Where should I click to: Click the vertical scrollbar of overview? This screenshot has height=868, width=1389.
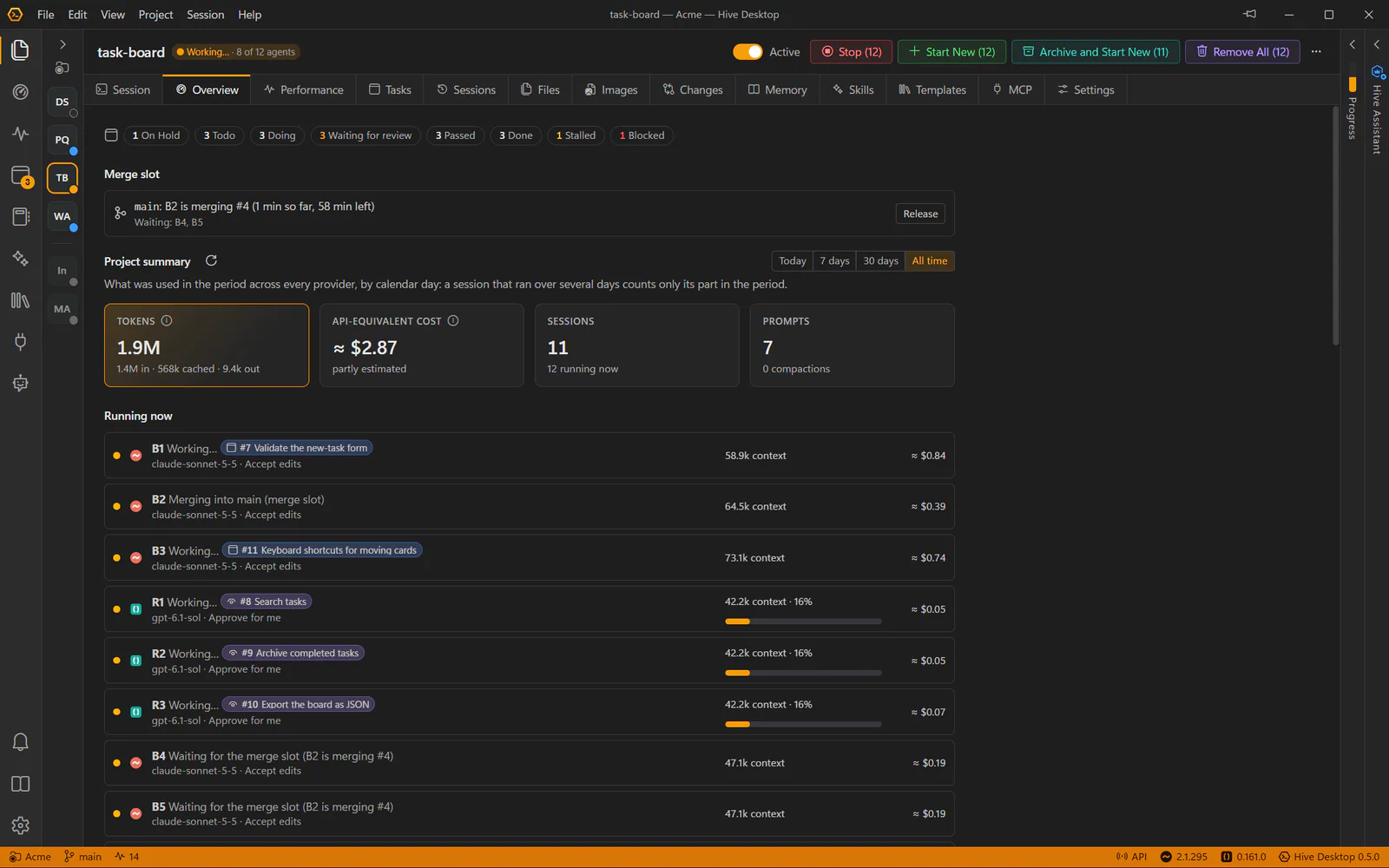(x=1335, y=226)
